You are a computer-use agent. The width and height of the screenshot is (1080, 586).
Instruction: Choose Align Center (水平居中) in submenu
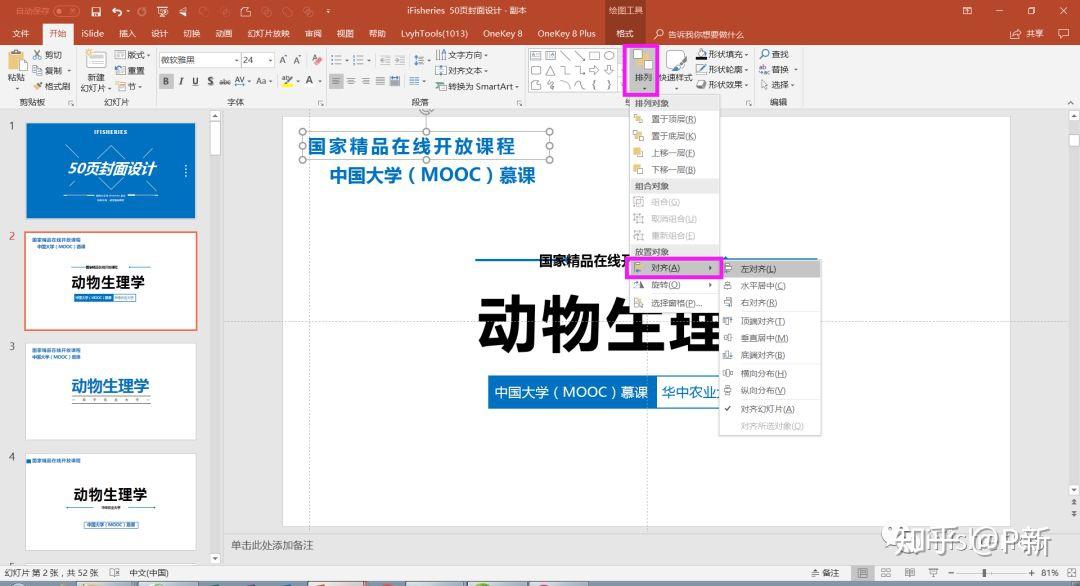pyautogui.click(x=770, y=285)
